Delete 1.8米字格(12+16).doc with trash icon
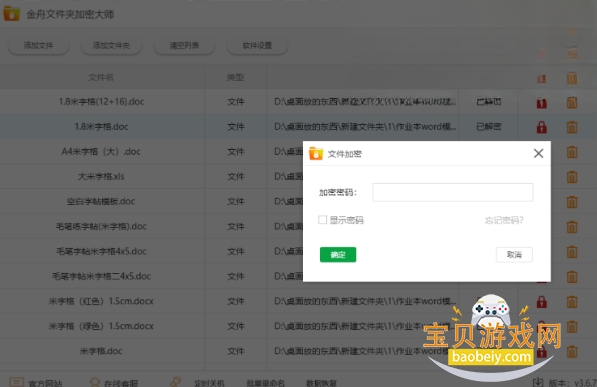The height and width of the screenshot is (387, 597). [x=572, y=102]
